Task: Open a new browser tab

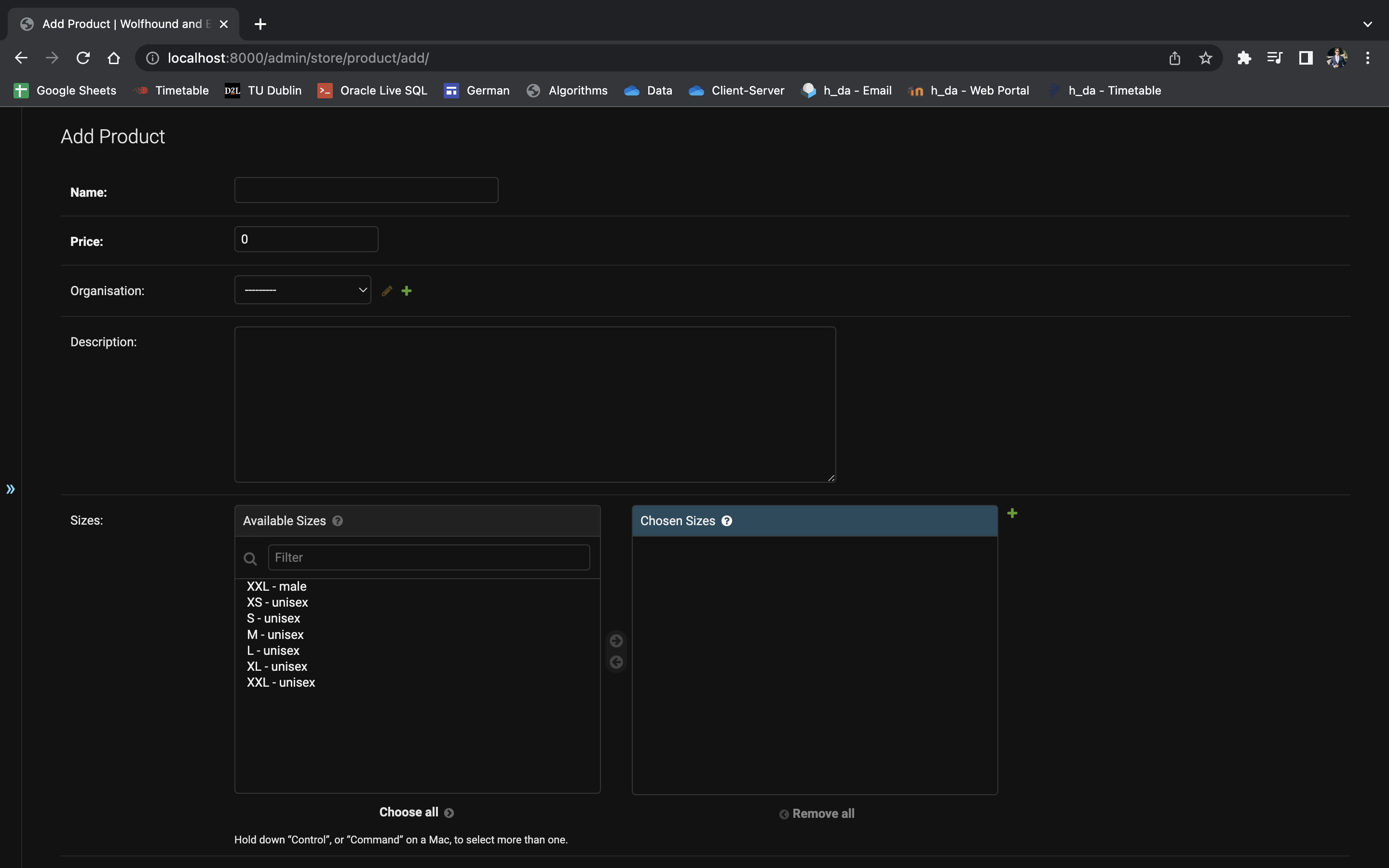Action: click(x=260, y=24)
